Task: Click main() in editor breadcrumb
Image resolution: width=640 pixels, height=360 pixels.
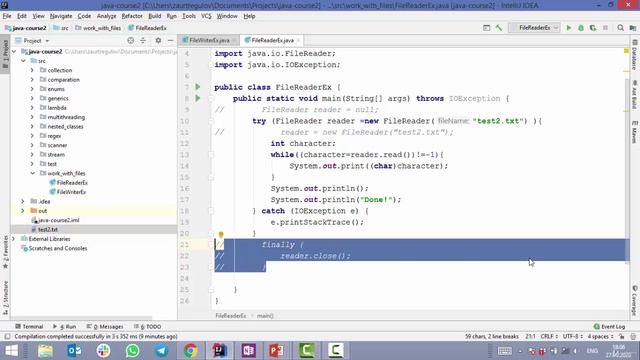Action: click(x=265, y=316)
